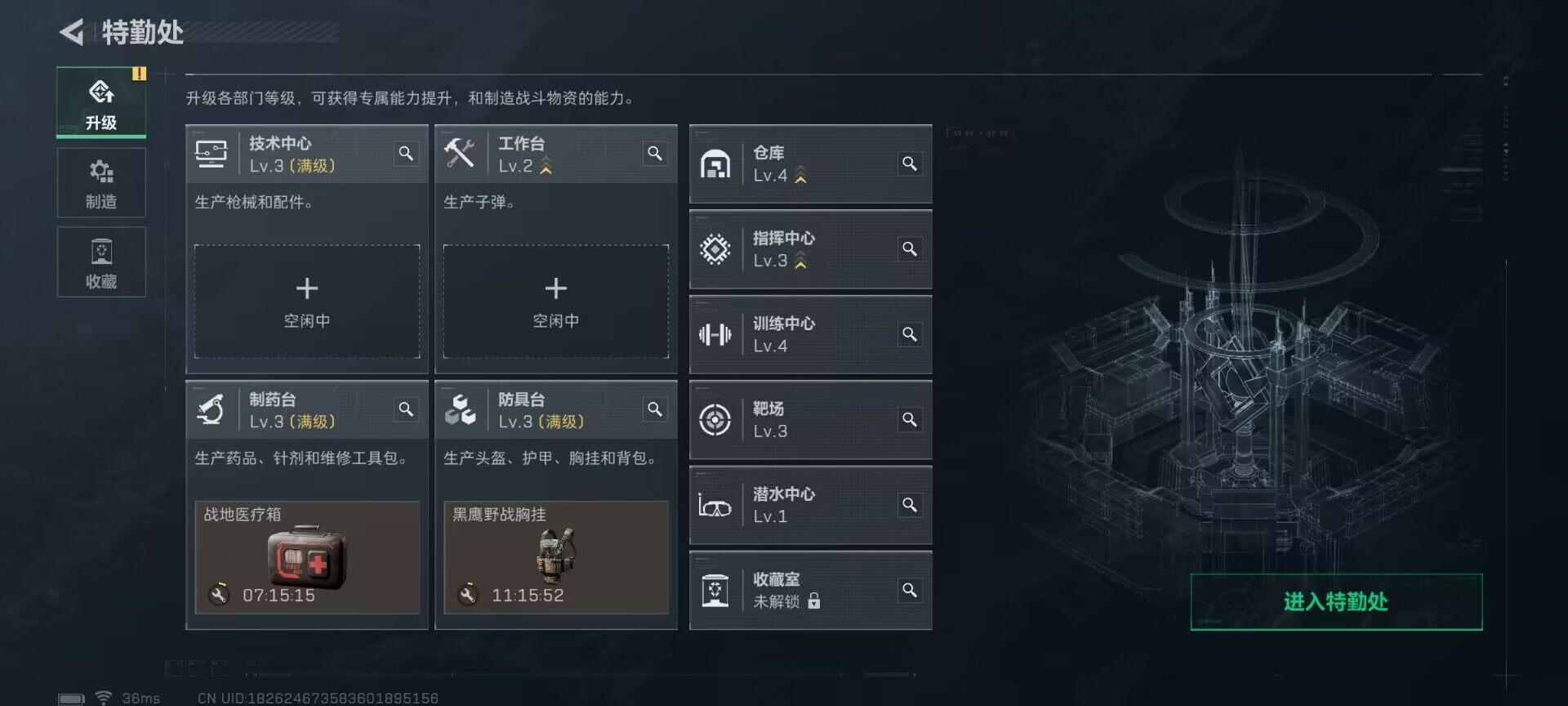Click the back arrow beside 特勤处
Screen dimensions: 1568x706
pos(72,33)
